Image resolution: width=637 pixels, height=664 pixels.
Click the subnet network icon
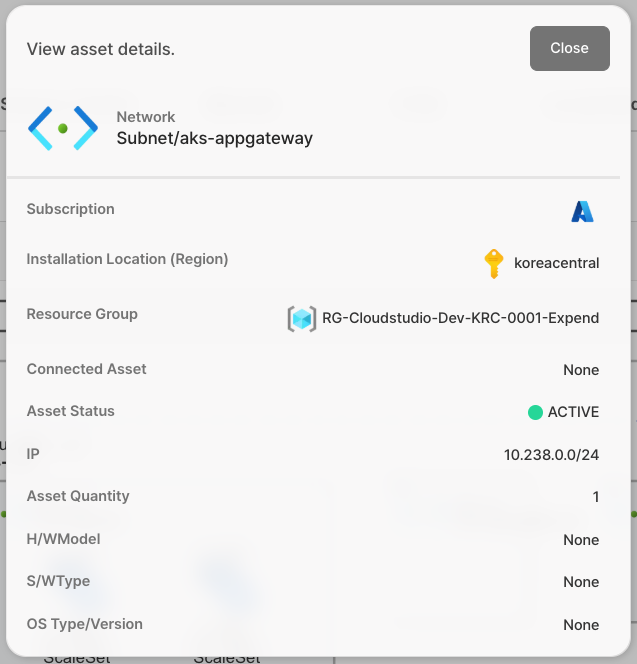(62, 128)
